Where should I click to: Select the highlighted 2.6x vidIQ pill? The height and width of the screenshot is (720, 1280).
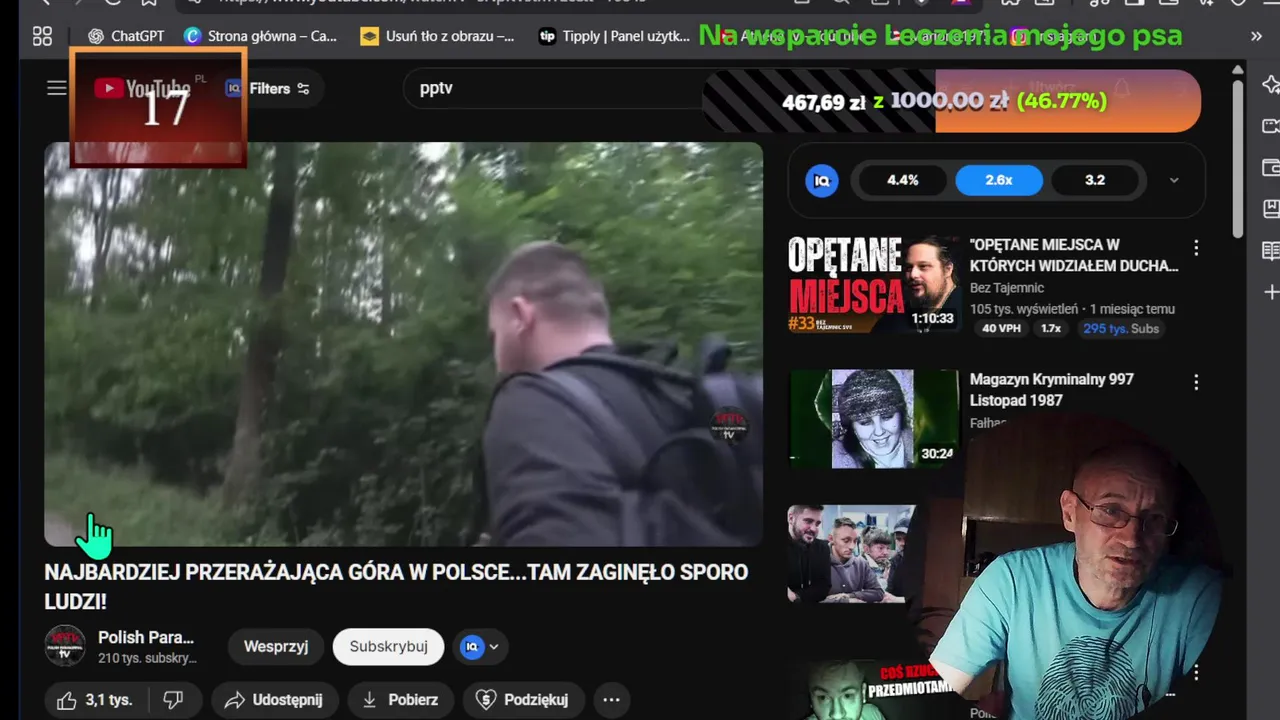point(999,180)
